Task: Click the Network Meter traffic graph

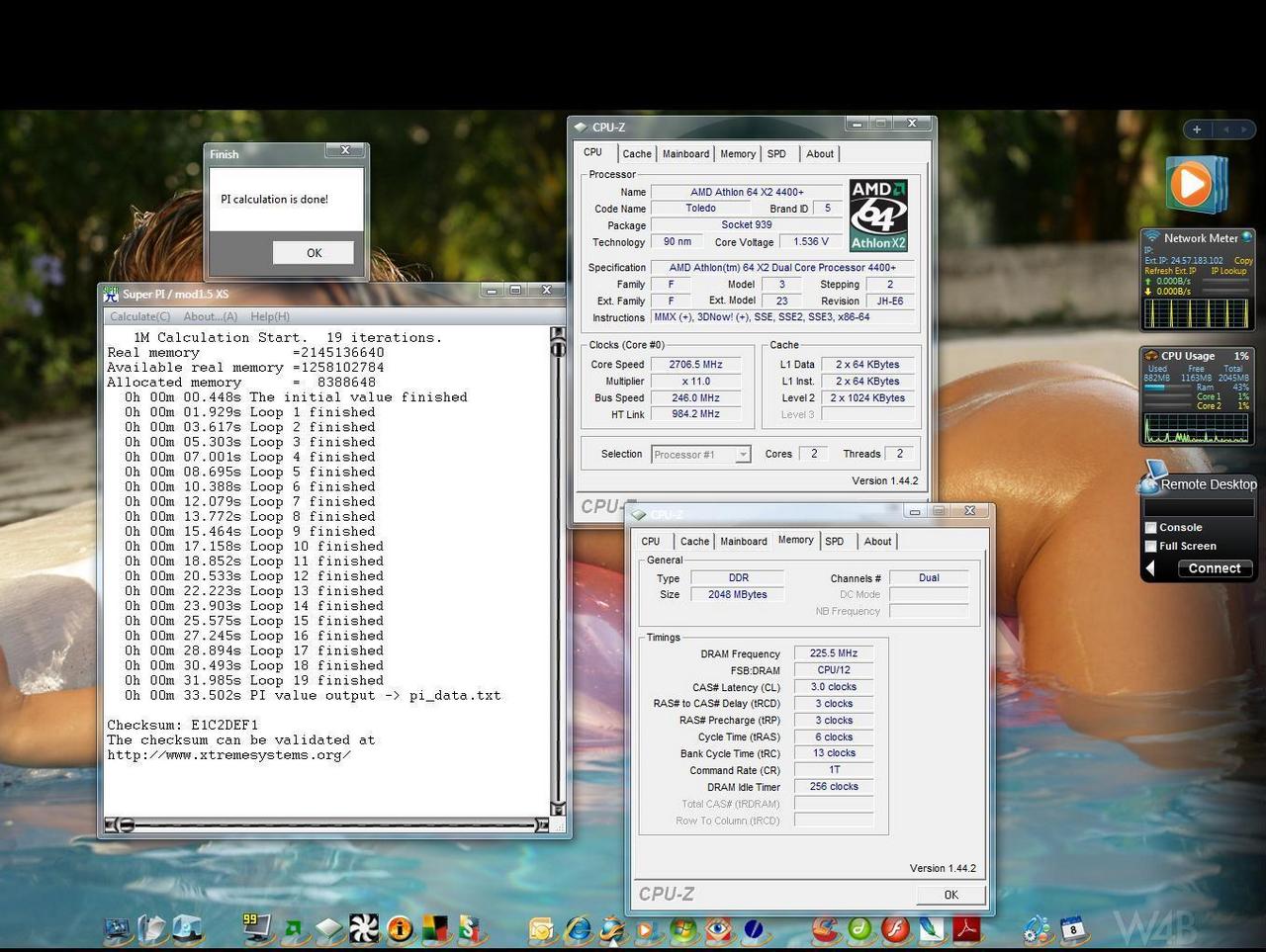Action: point(1197,312)
